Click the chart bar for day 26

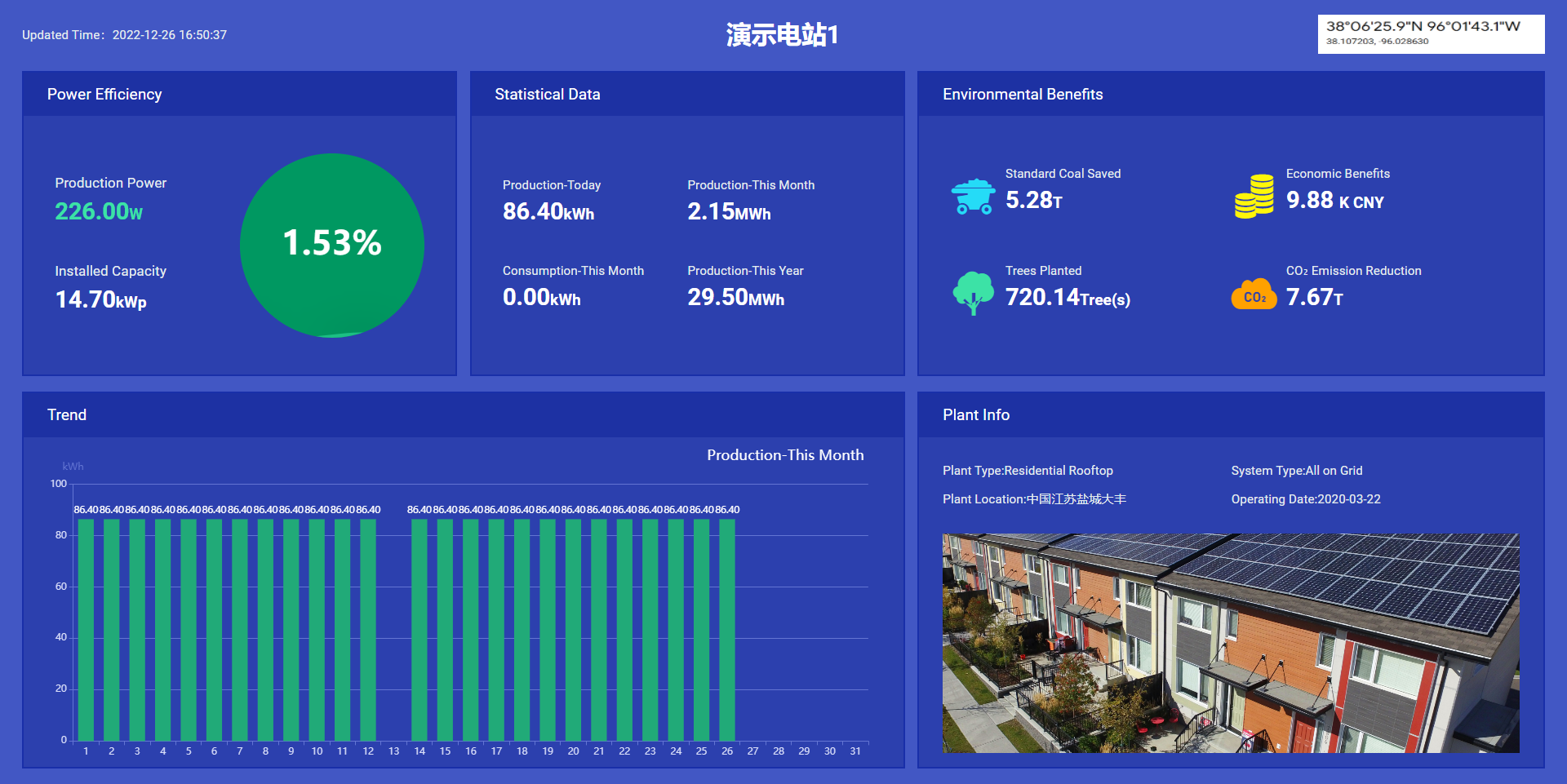click(727, 630)
